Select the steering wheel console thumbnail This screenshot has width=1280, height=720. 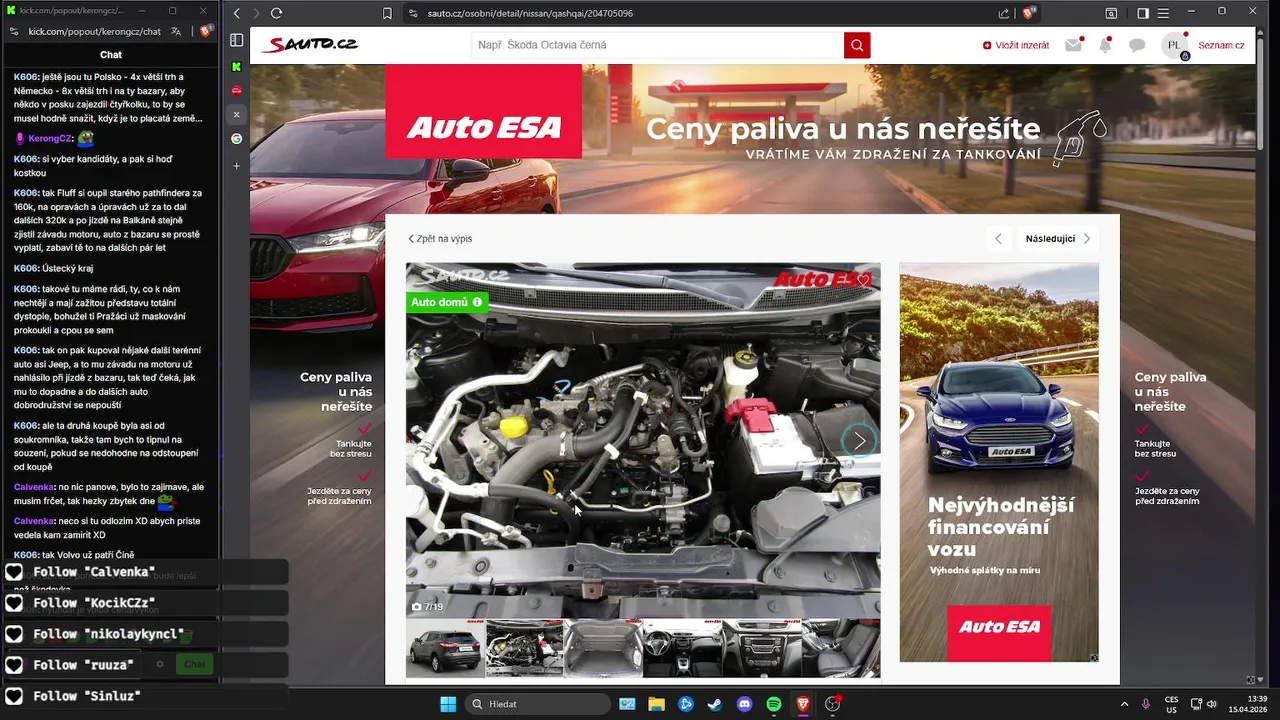(x=761, y=648)
